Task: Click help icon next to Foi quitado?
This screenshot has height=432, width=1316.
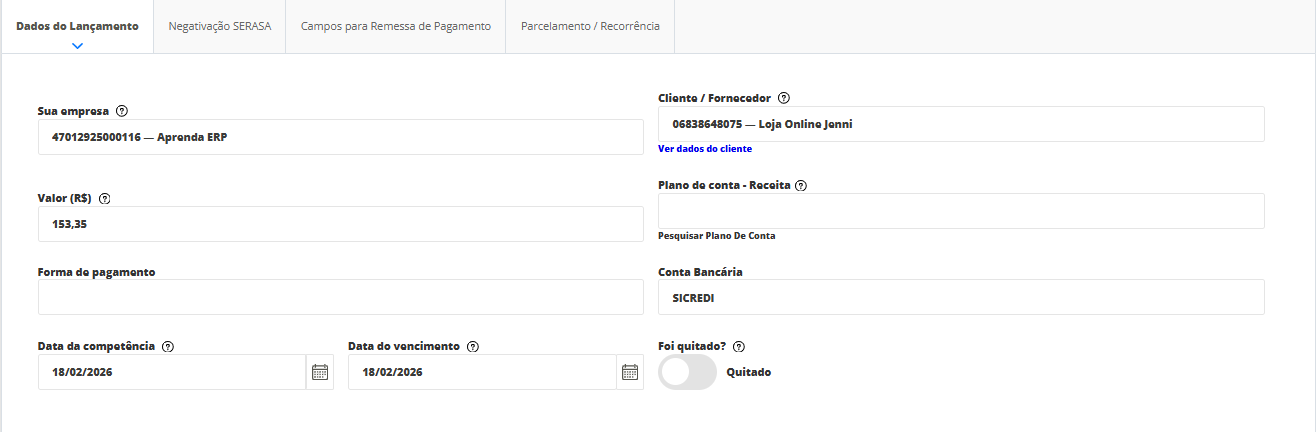Action: pos(739,346)
